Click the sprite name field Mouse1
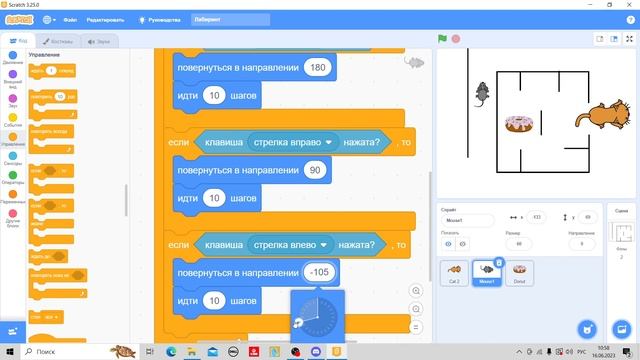Screen dimensions: 640x360 [x=467, y=220]
